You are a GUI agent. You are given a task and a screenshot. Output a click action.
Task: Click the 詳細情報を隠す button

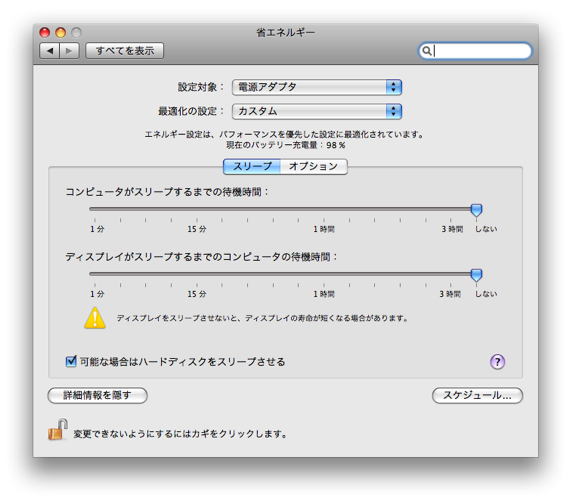click(x=97, y=395)
